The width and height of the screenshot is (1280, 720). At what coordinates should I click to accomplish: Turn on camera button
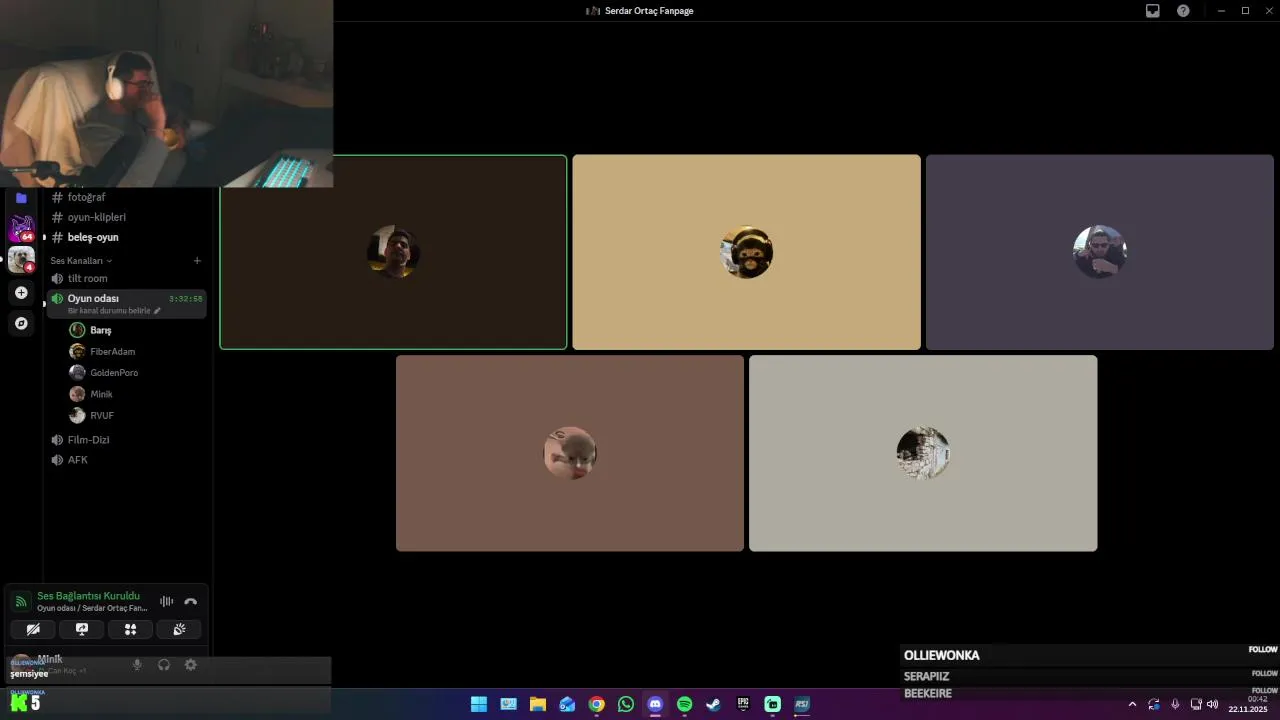pyautogui.click(x=33, y=629)
